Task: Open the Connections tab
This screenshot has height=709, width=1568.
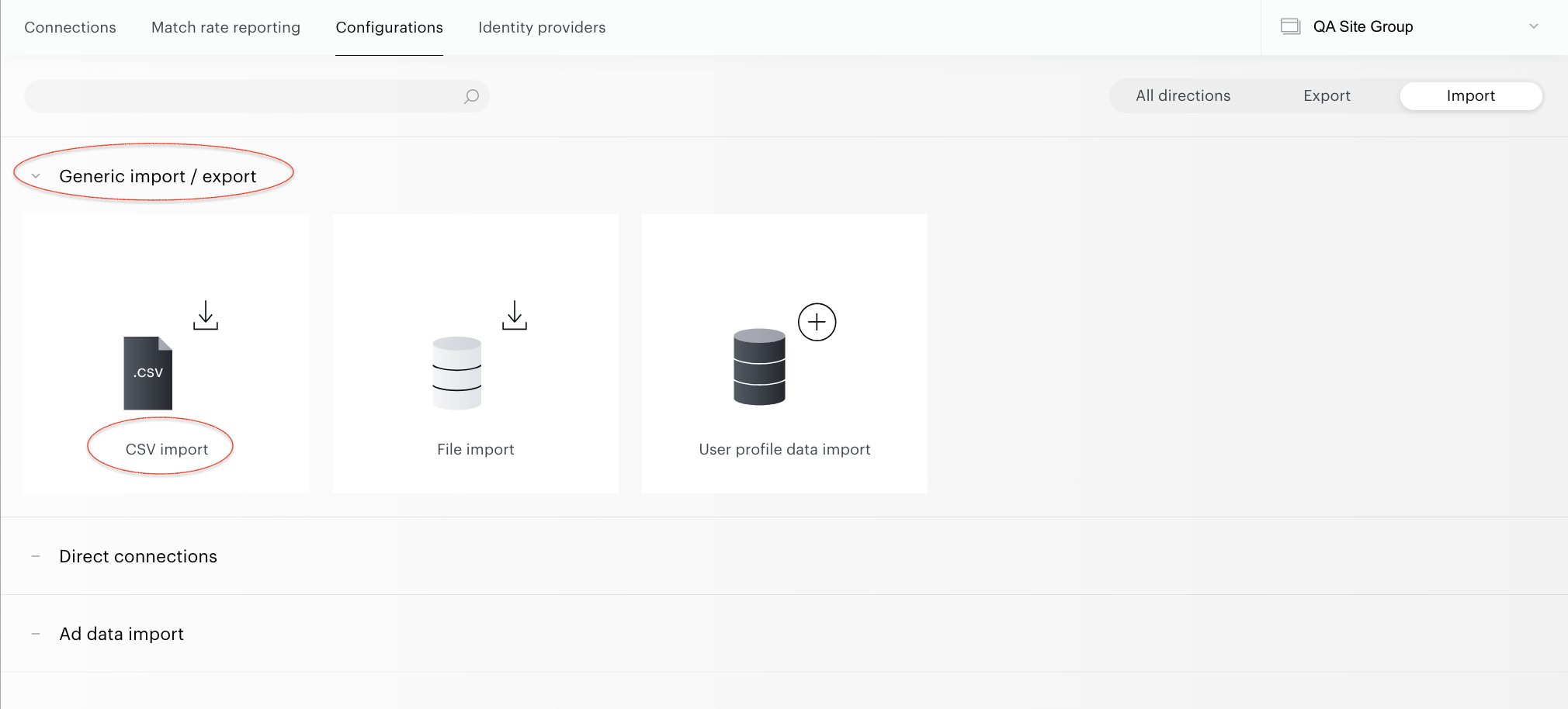Action: click(x=70, y=27)
